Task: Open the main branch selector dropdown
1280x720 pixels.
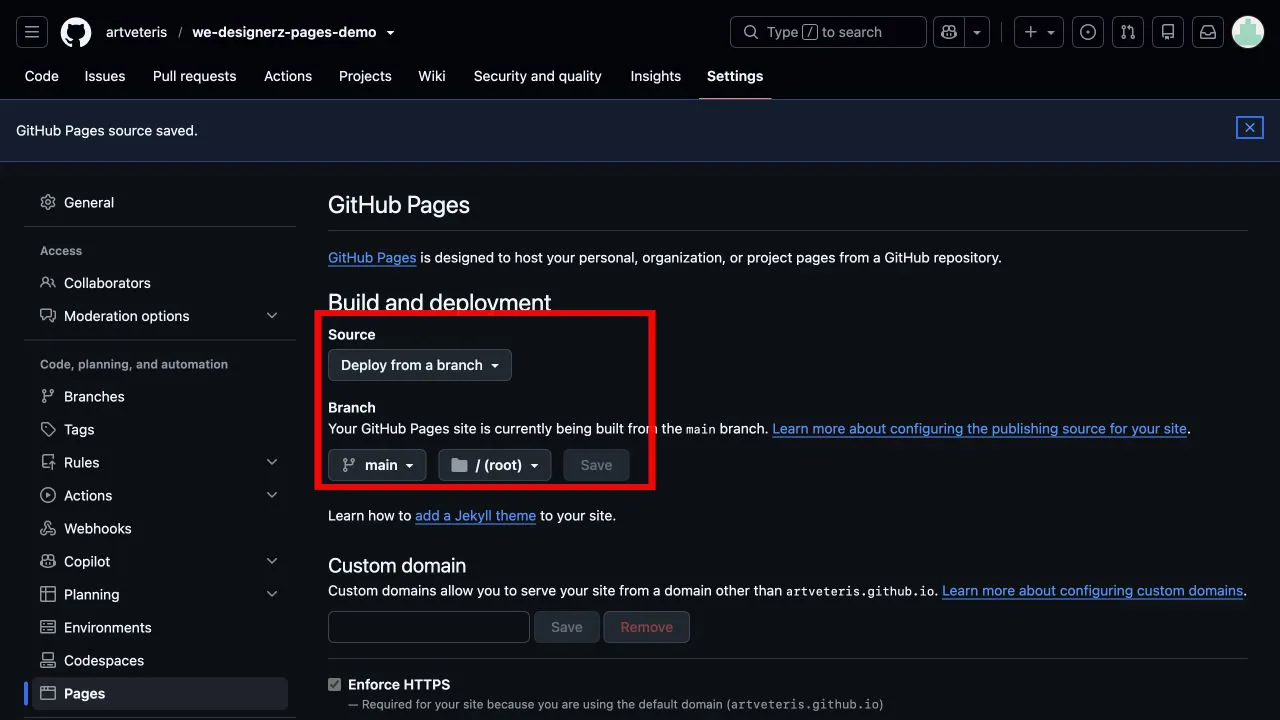Action: point(377,465)
